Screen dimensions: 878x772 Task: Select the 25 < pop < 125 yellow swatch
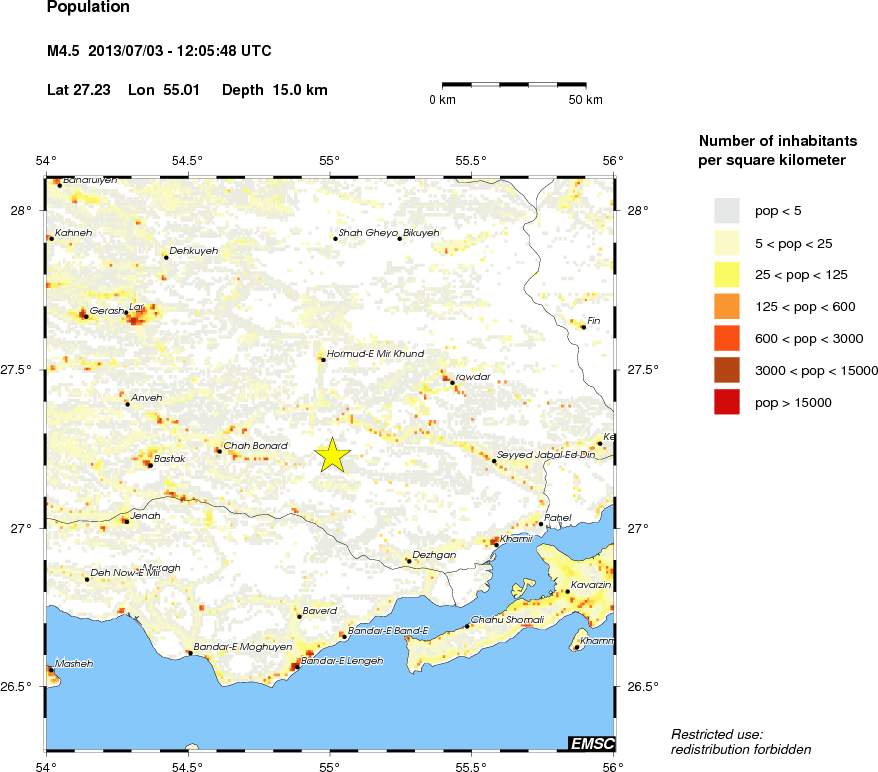point(726,274)
